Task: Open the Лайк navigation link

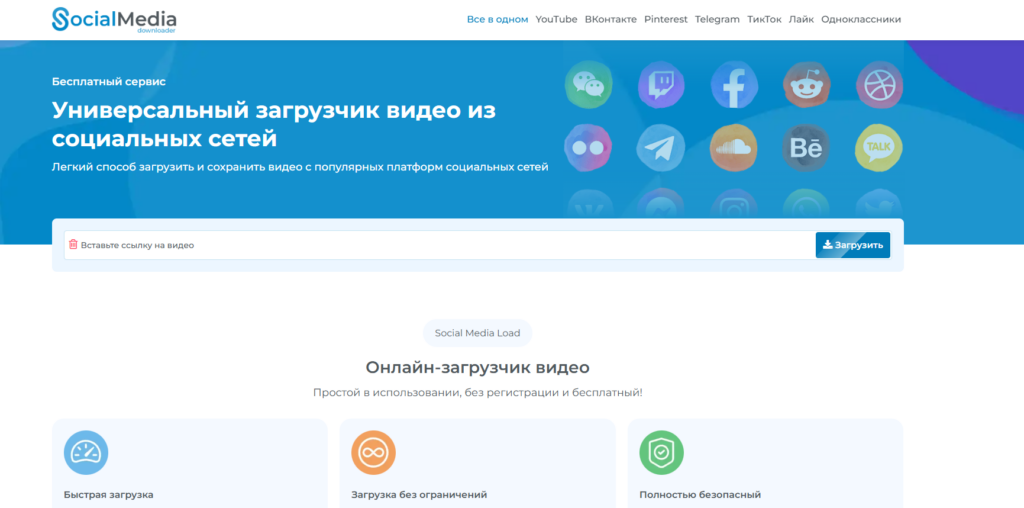Action: tap(801, 20)
